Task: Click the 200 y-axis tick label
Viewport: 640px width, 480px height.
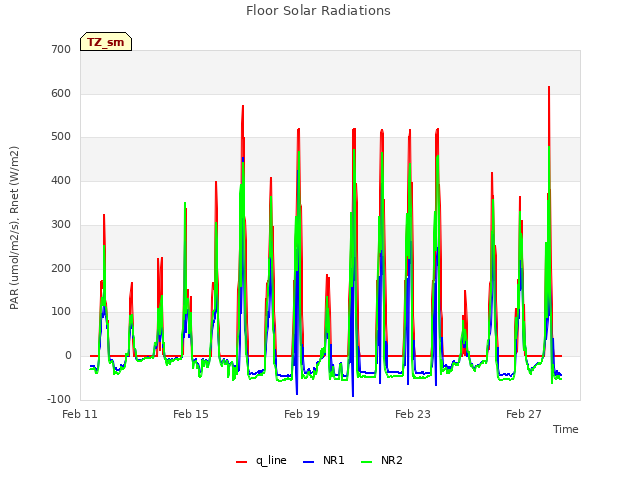Action: (x=61, y=268)
